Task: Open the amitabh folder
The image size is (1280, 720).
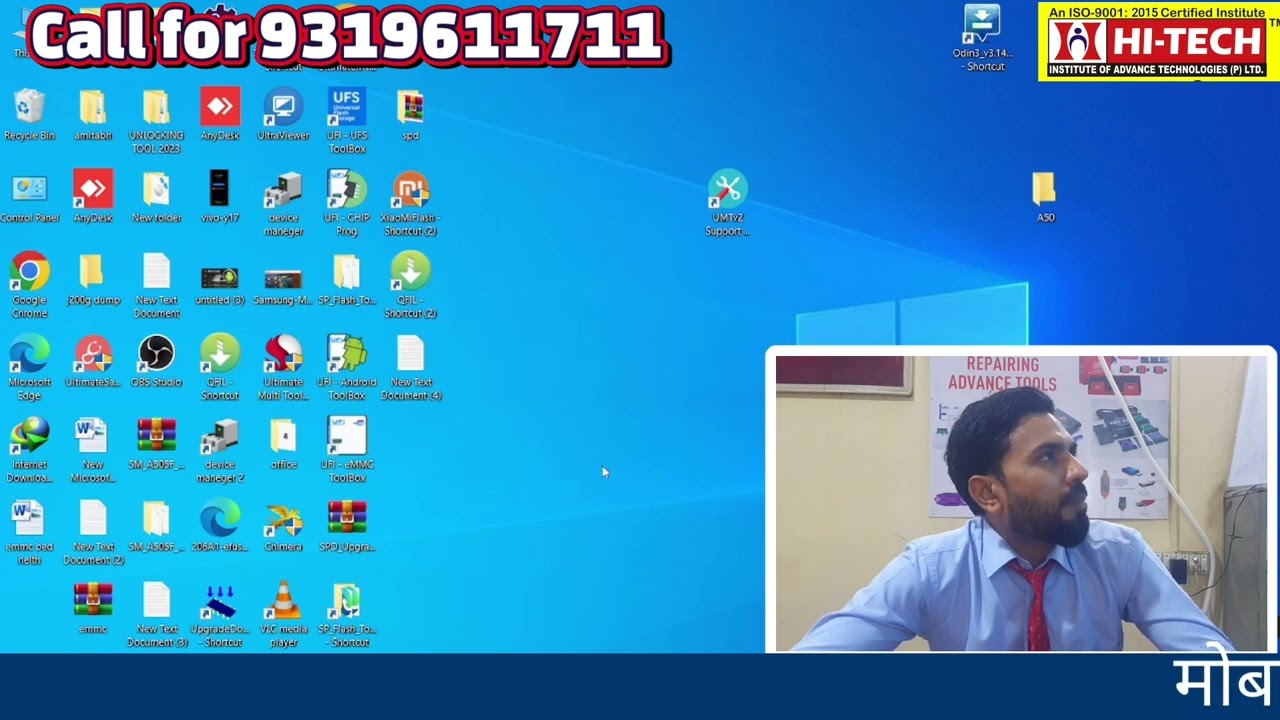Action: (92, 115)
